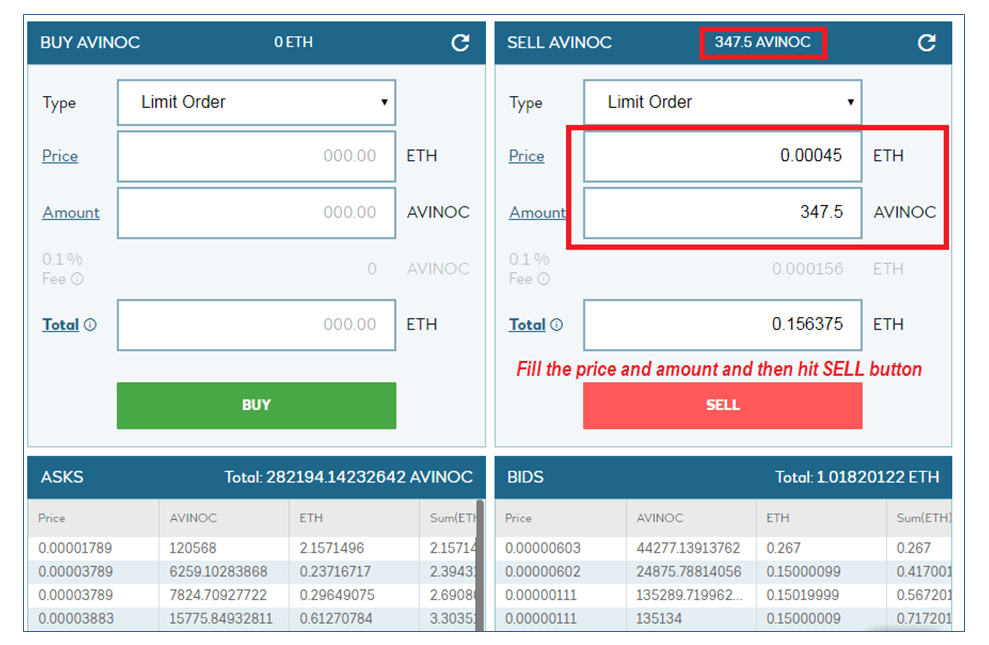Open Total info icon in buy panel

point(90,325)
